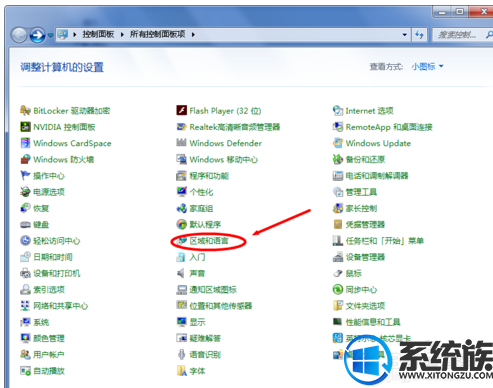Expand address bar history dropdown arrow
The width and height of the screenshot is (493, 388).
(x=405, y=35)
